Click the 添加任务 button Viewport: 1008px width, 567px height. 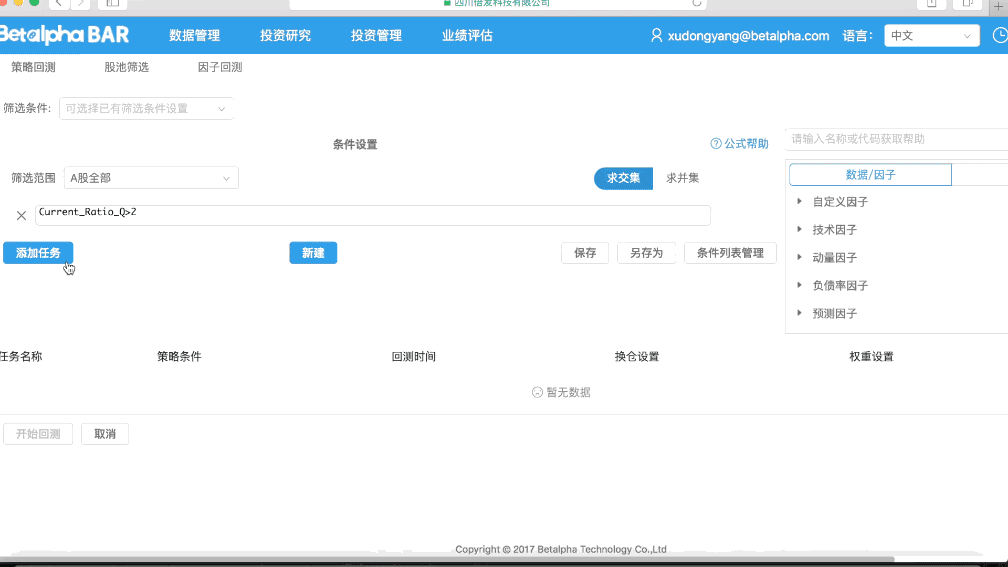[x=38, y=253]
